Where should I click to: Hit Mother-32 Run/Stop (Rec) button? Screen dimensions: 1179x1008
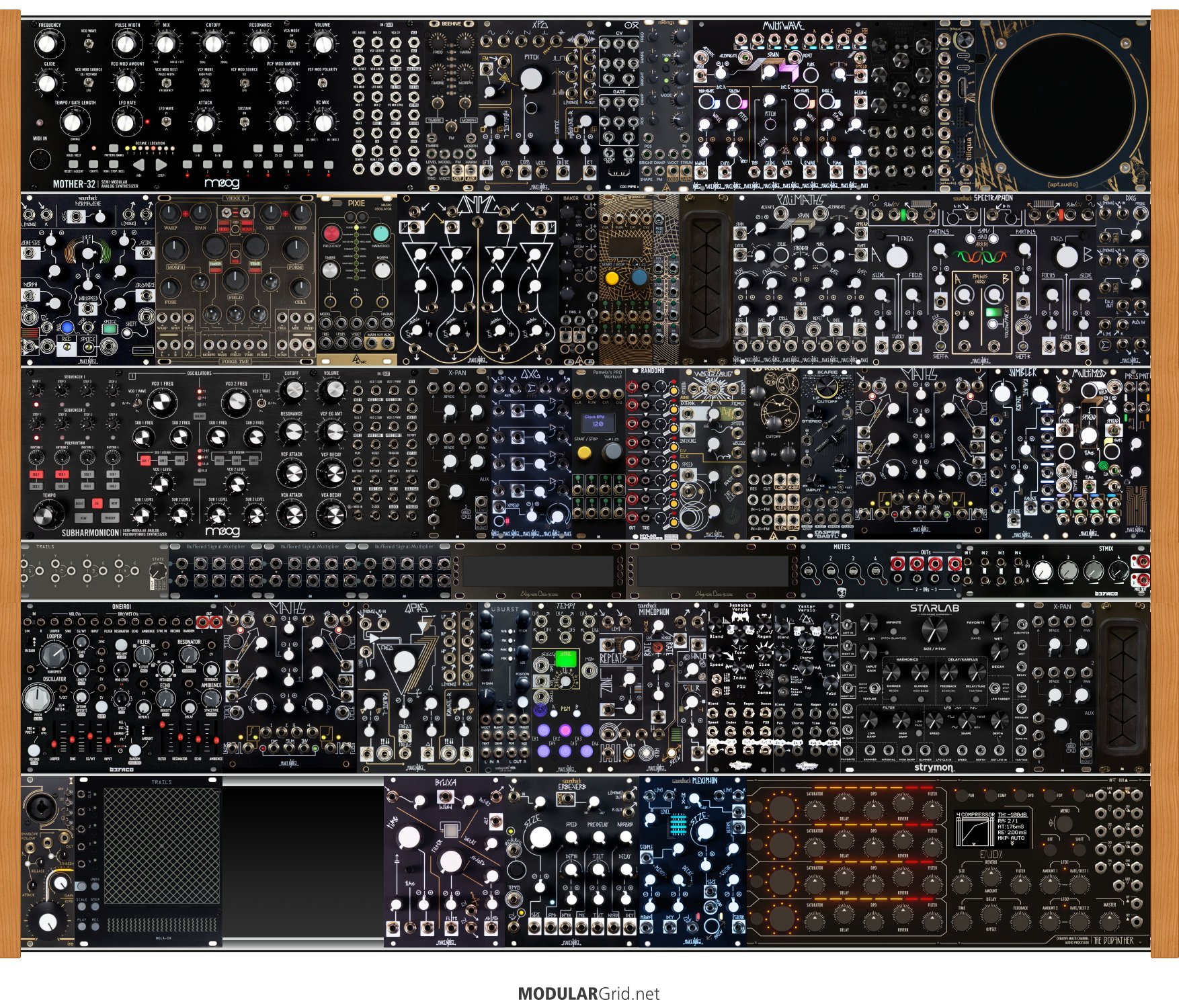(x=113, y=165)
